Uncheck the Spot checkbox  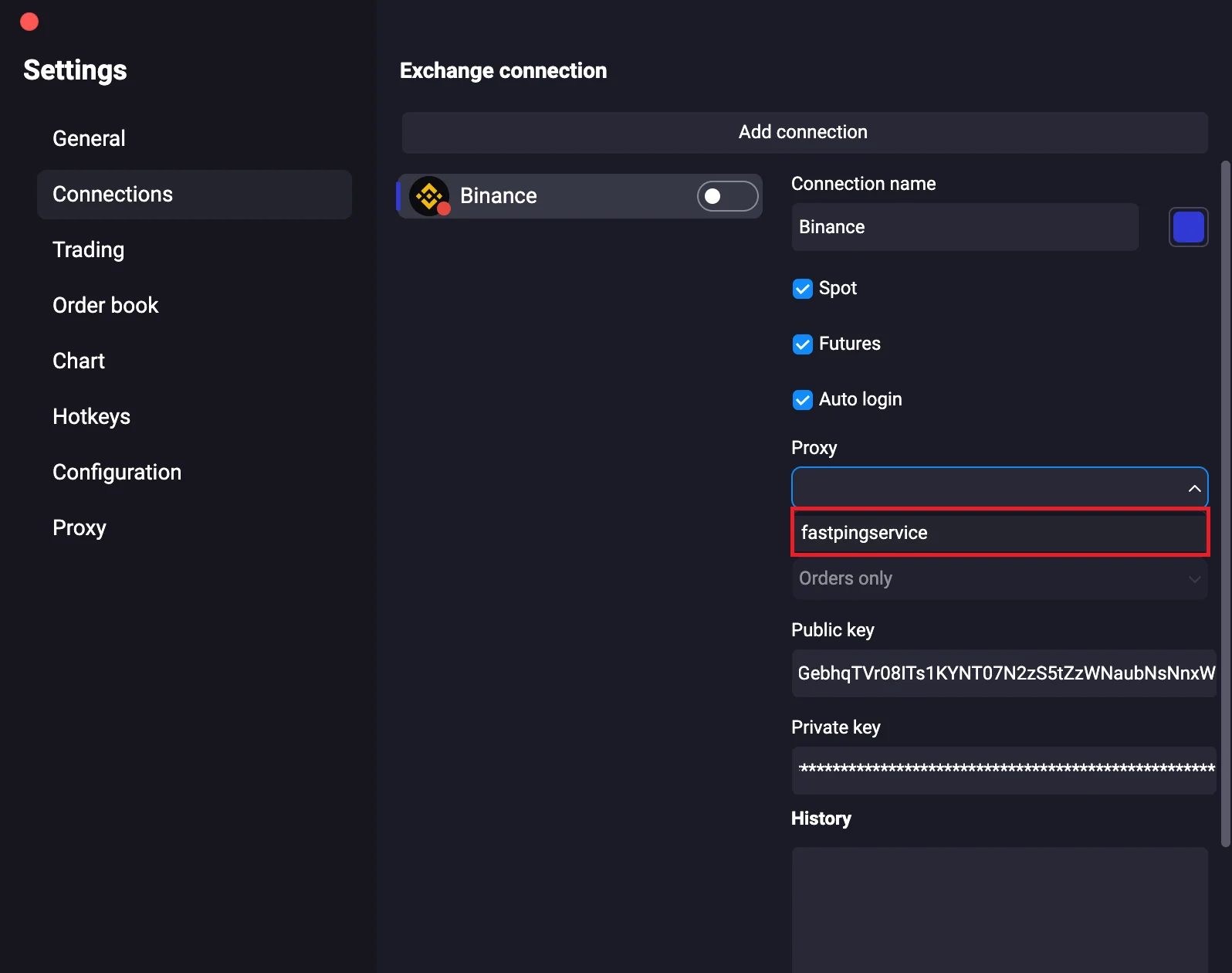point(802,289)
